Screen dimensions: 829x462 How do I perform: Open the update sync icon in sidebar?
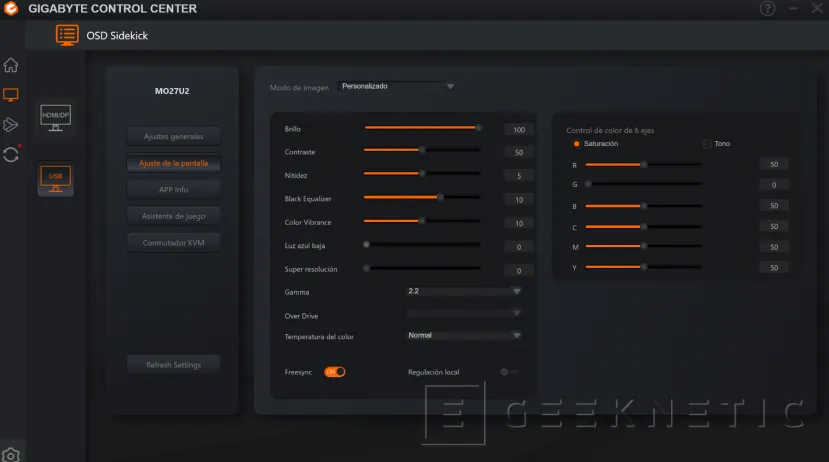tap(11, 154)
